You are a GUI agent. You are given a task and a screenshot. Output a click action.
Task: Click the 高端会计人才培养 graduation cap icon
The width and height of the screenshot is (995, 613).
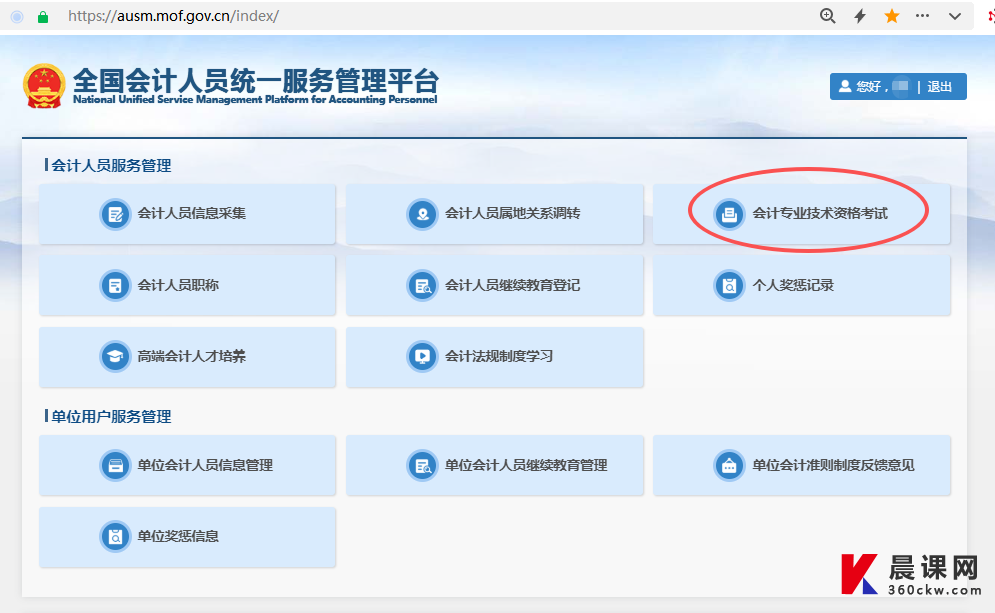point(115,356)
